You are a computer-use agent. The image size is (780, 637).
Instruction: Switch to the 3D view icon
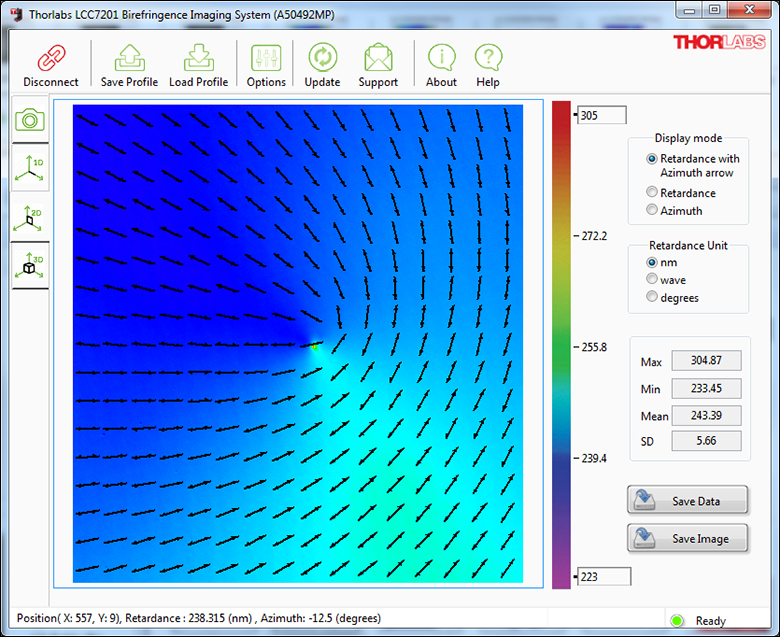point(30,266)
